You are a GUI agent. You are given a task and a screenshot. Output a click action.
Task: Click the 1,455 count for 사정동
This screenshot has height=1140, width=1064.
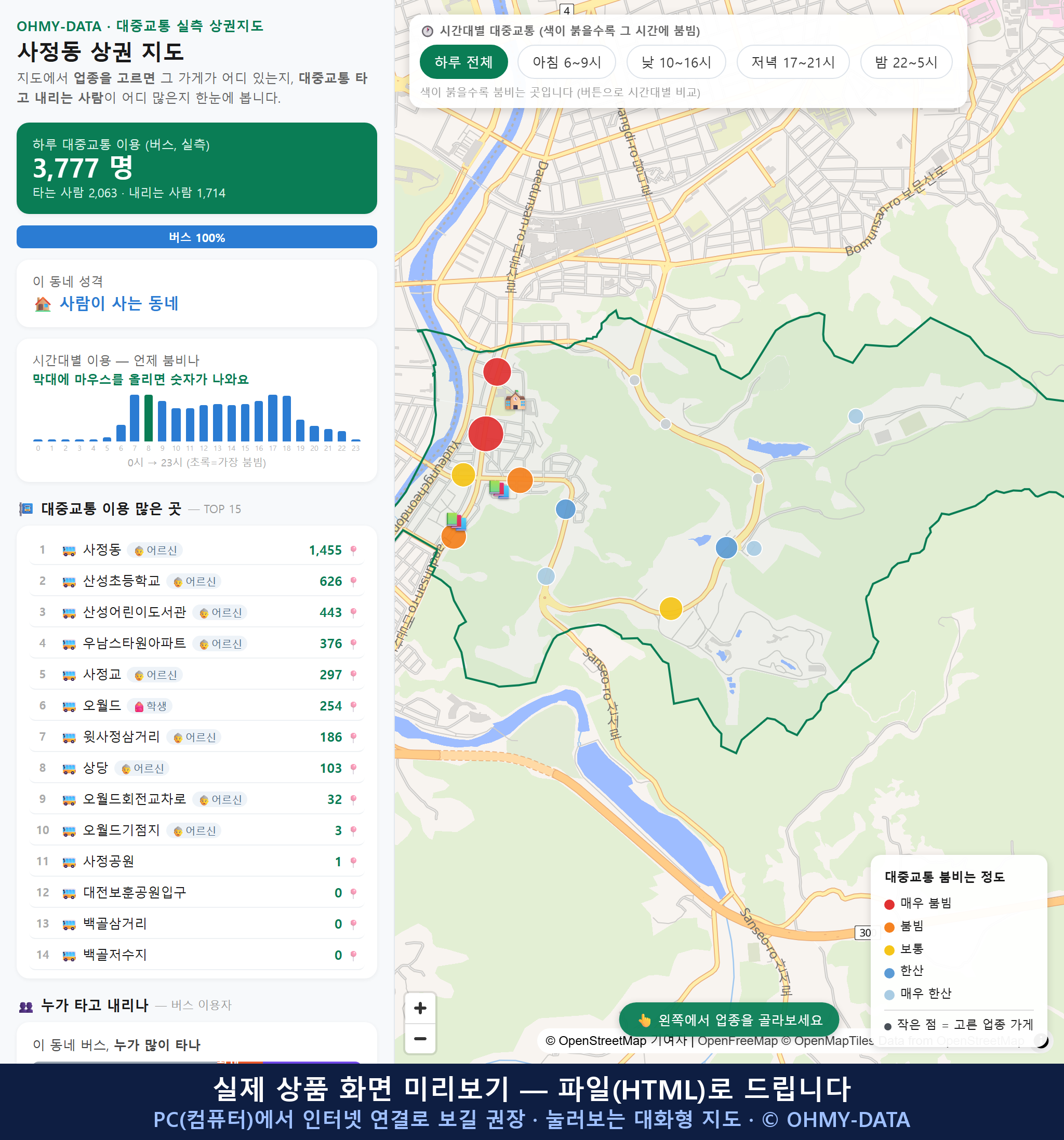325,551
